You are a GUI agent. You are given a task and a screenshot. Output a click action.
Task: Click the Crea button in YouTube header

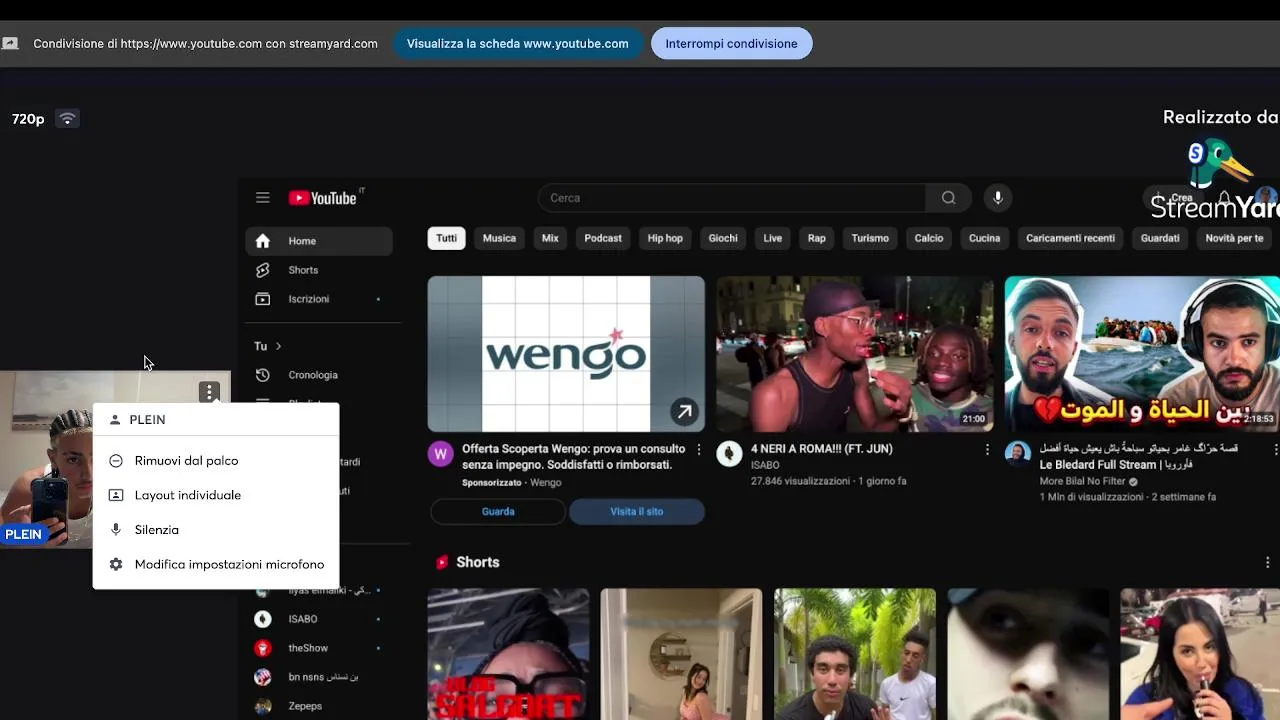(1172, 198)
